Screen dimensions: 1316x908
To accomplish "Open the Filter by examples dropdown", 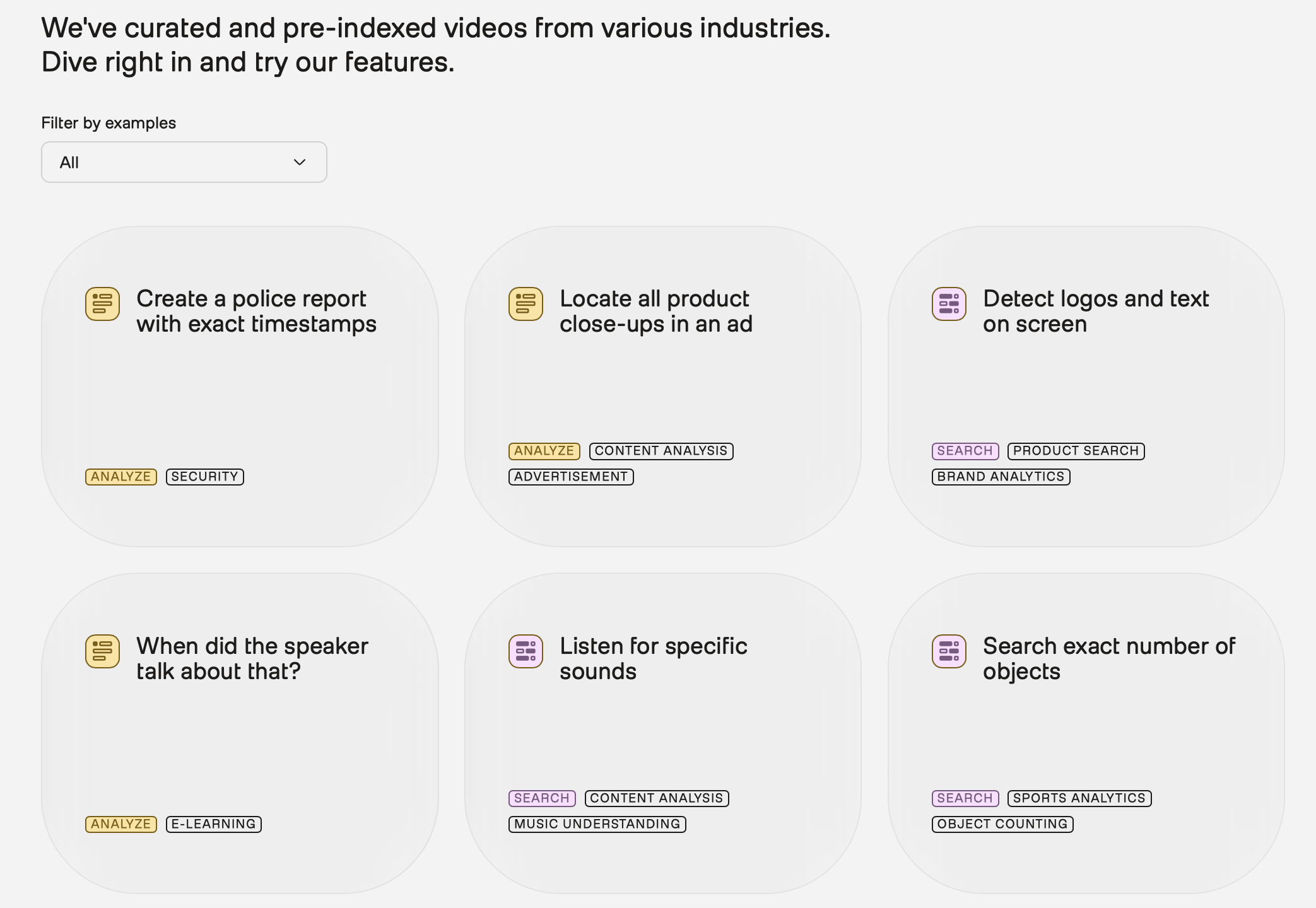I will click(184, 162).
